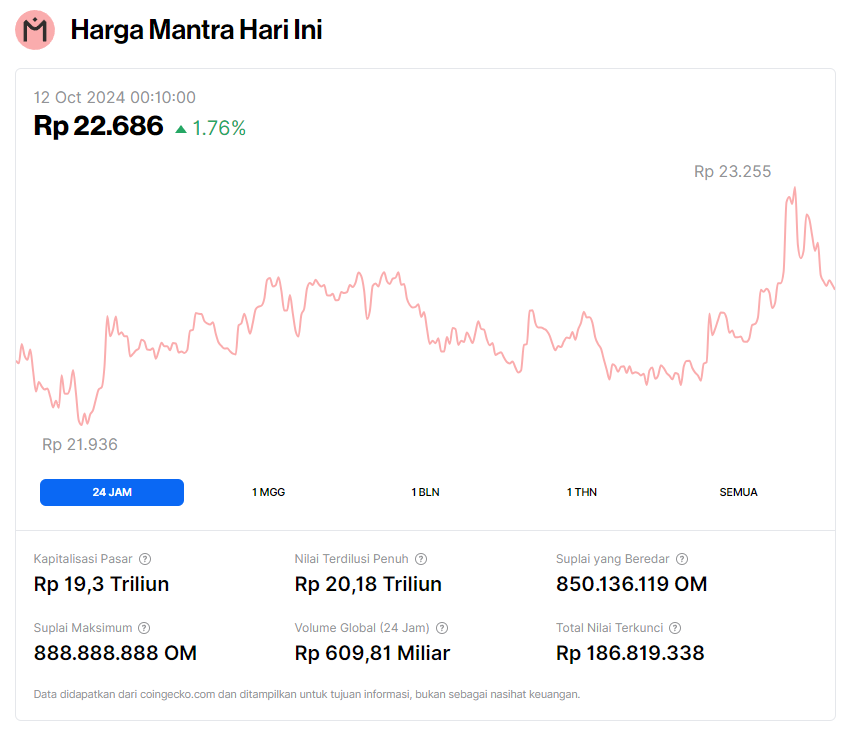Click the green up-triangle change indicator
The width and height of the screenshot is (852, 738).
pos(181,129)
